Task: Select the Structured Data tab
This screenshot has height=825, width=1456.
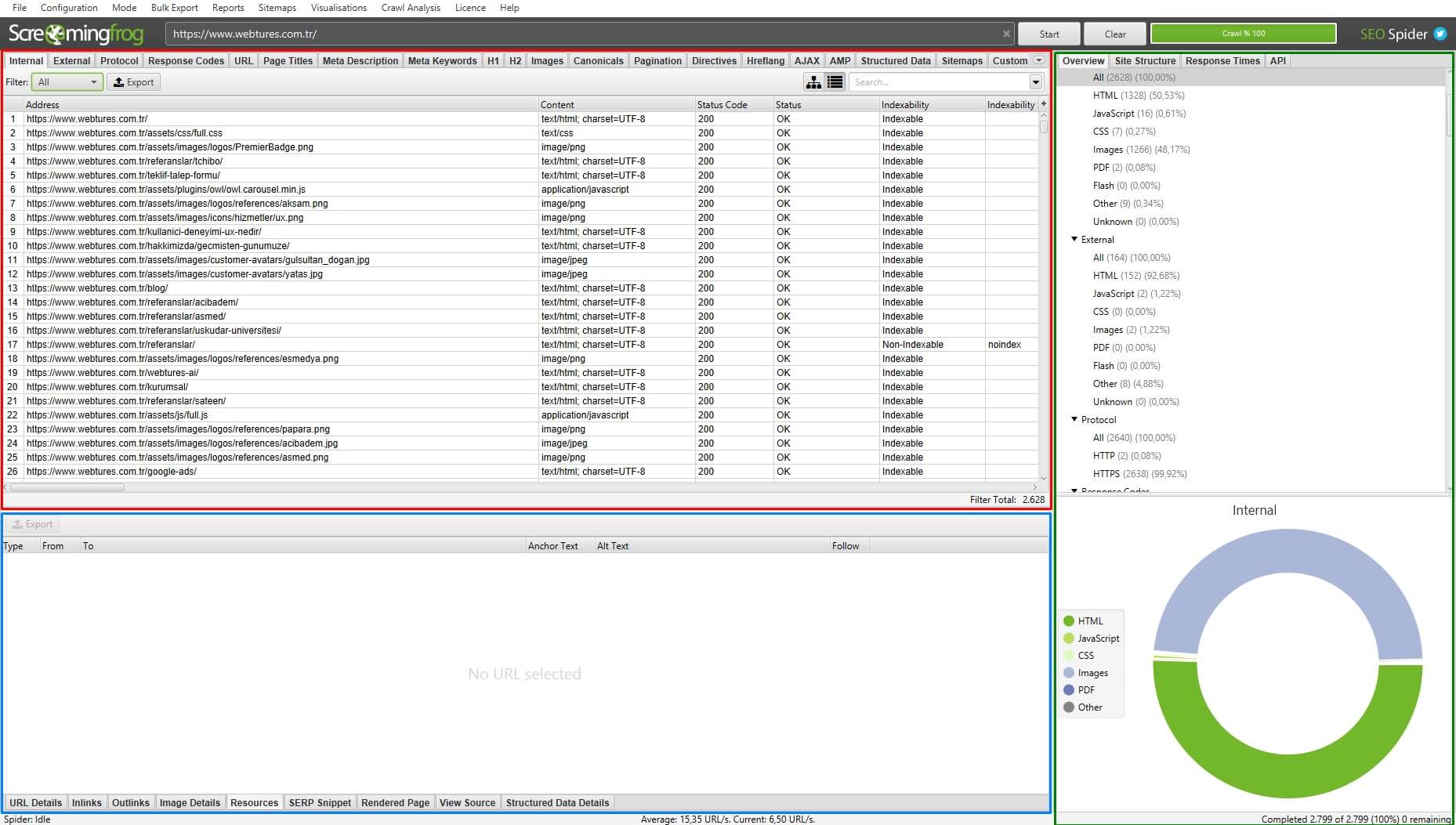Action: coord(896,60)
